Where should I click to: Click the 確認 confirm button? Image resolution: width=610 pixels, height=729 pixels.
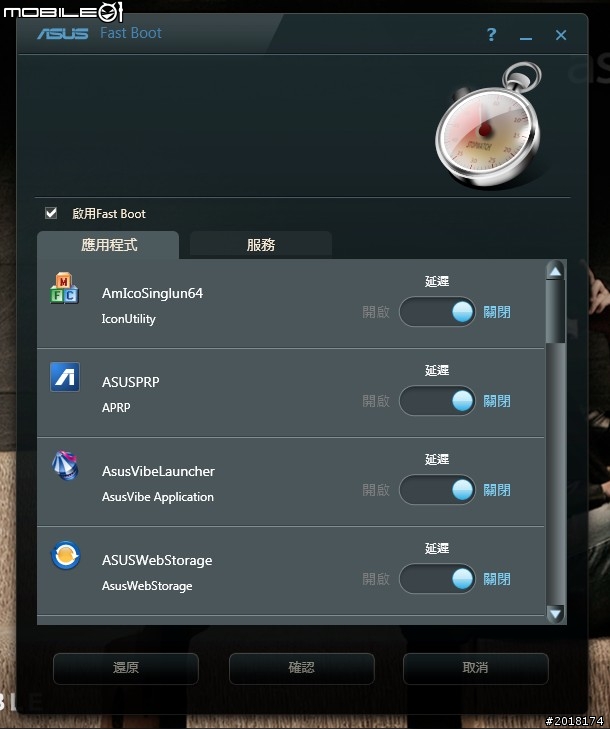click(301, 668)
